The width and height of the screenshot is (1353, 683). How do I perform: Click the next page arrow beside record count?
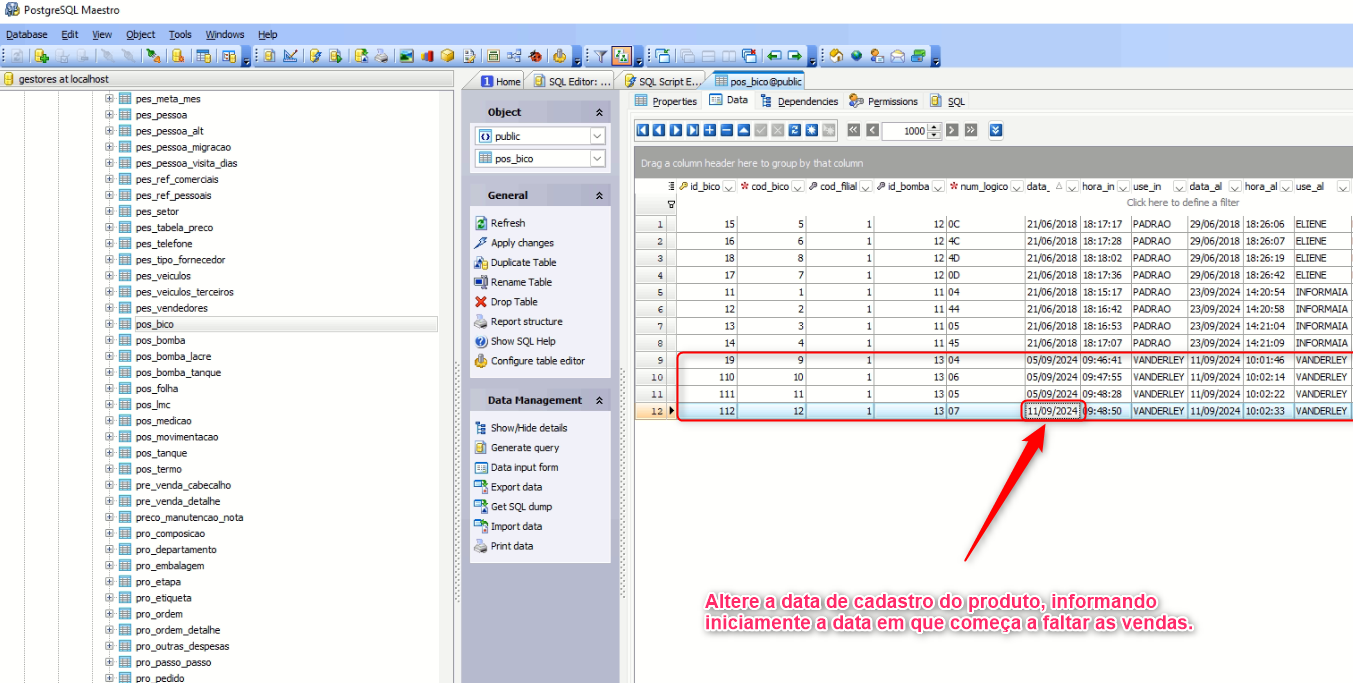click(952, 130)
